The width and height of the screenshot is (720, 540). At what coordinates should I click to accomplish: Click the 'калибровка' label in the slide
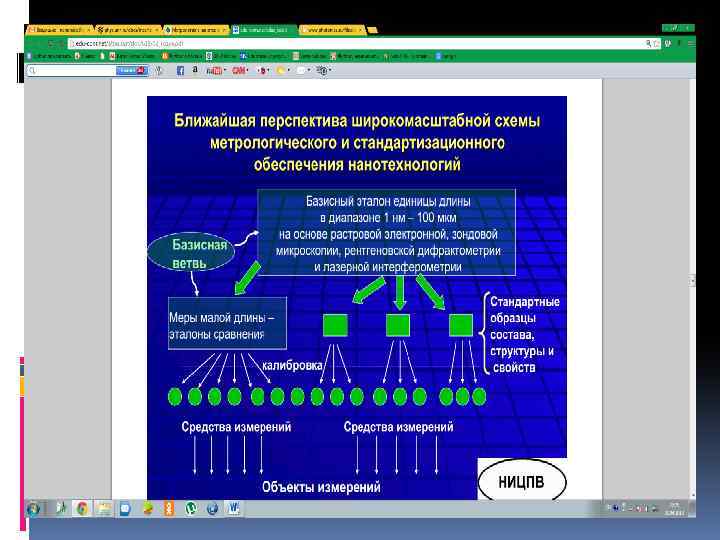pos(292,366)
